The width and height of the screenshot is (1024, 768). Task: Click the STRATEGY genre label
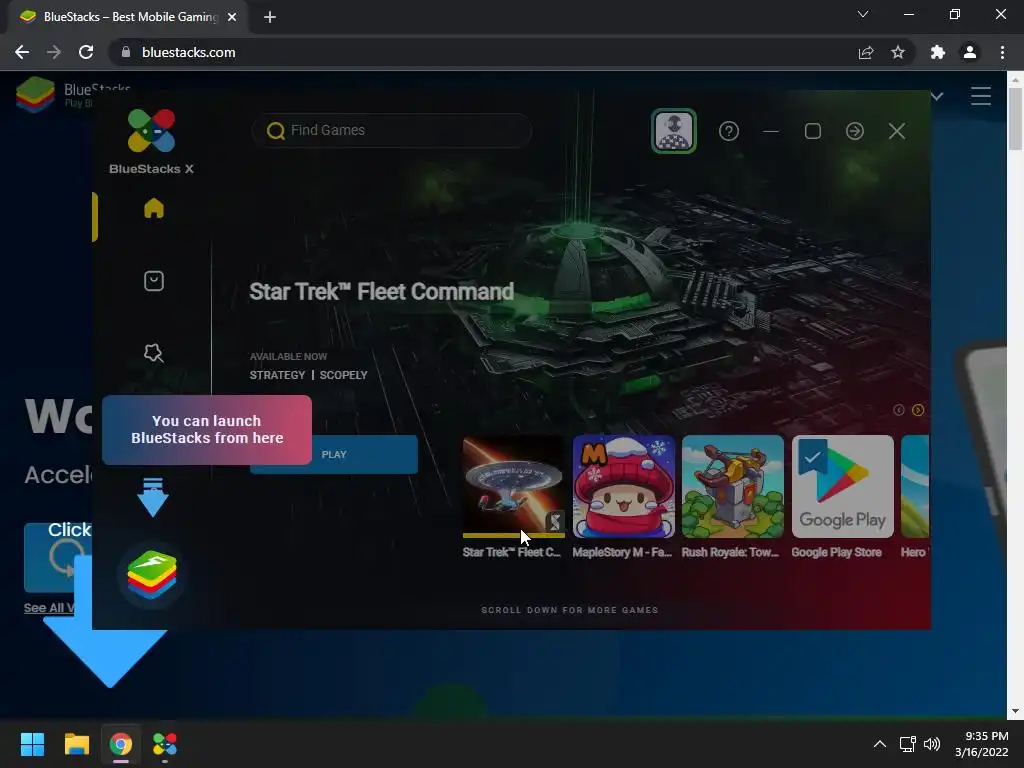coord(278,375)
